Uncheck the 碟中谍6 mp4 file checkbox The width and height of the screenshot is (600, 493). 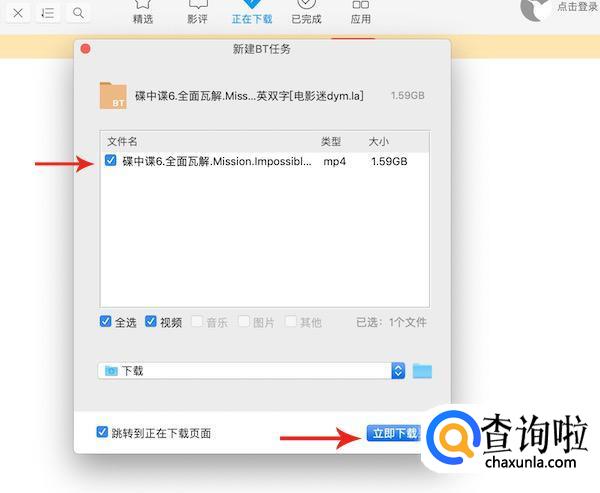click(110, 160)
